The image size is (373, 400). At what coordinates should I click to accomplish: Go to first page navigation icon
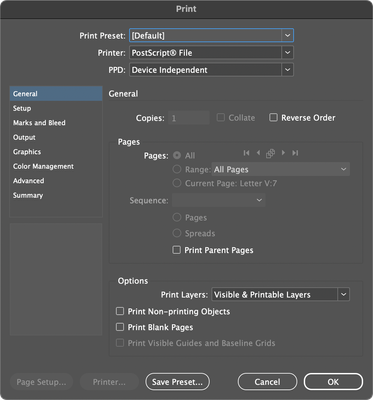tap(246, 153)
